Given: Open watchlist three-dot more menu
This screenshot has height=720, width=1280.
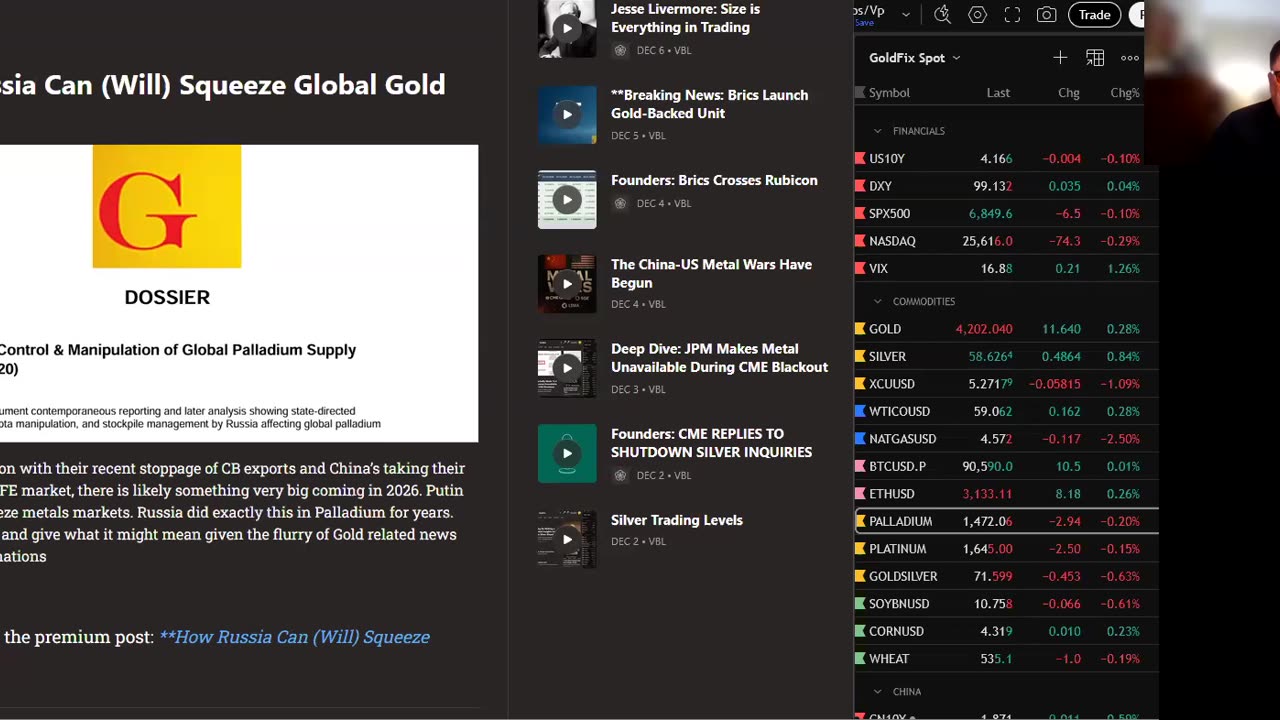Looking at the screenshot, I should 1130,58.
